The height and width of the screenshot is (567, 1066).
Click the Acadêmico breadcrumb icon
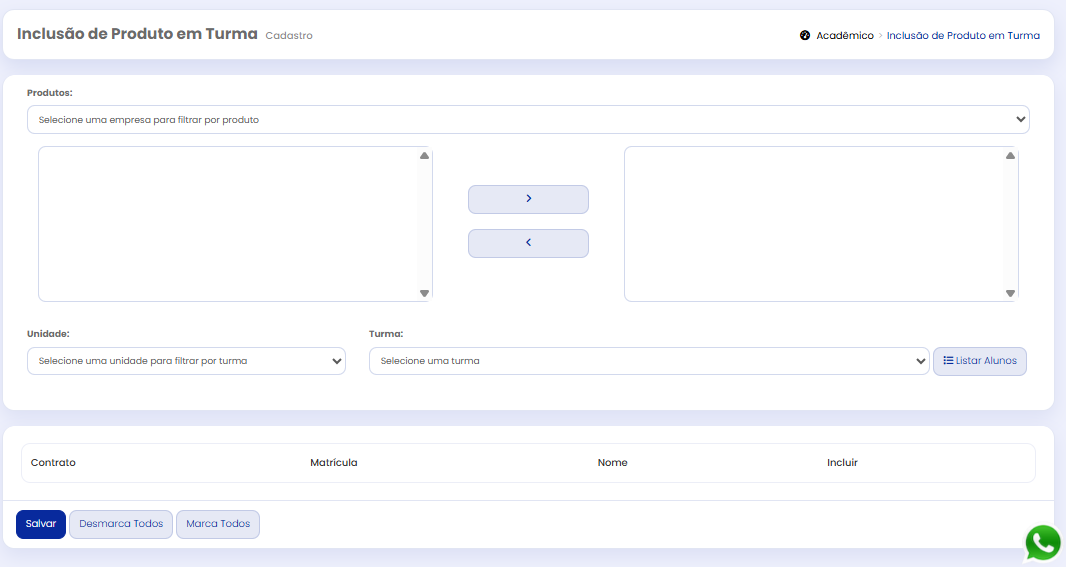tap(805, 36)
